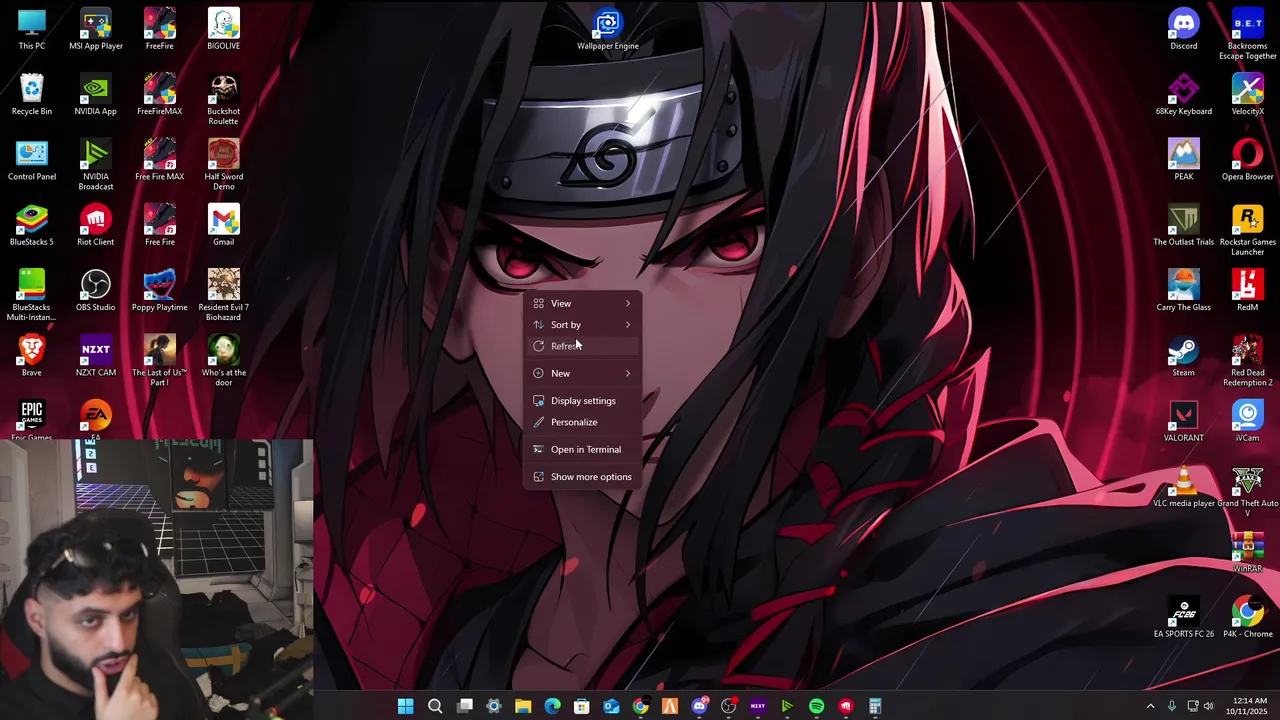Expand the New submenu
1280x720 pixels.
point(583,373)
